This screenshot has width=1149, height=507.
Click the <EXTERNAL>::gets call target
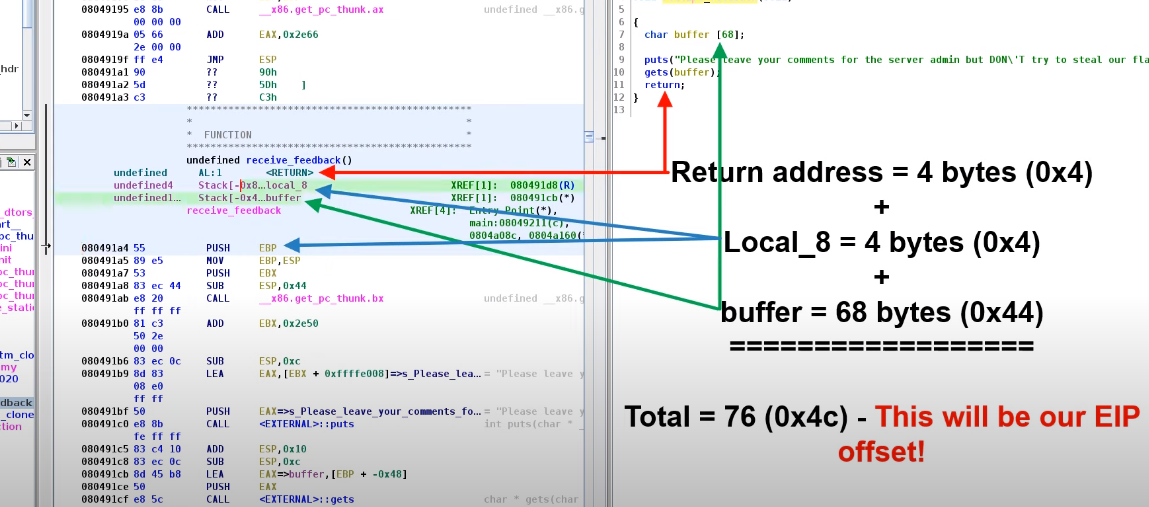pos(302,499)
